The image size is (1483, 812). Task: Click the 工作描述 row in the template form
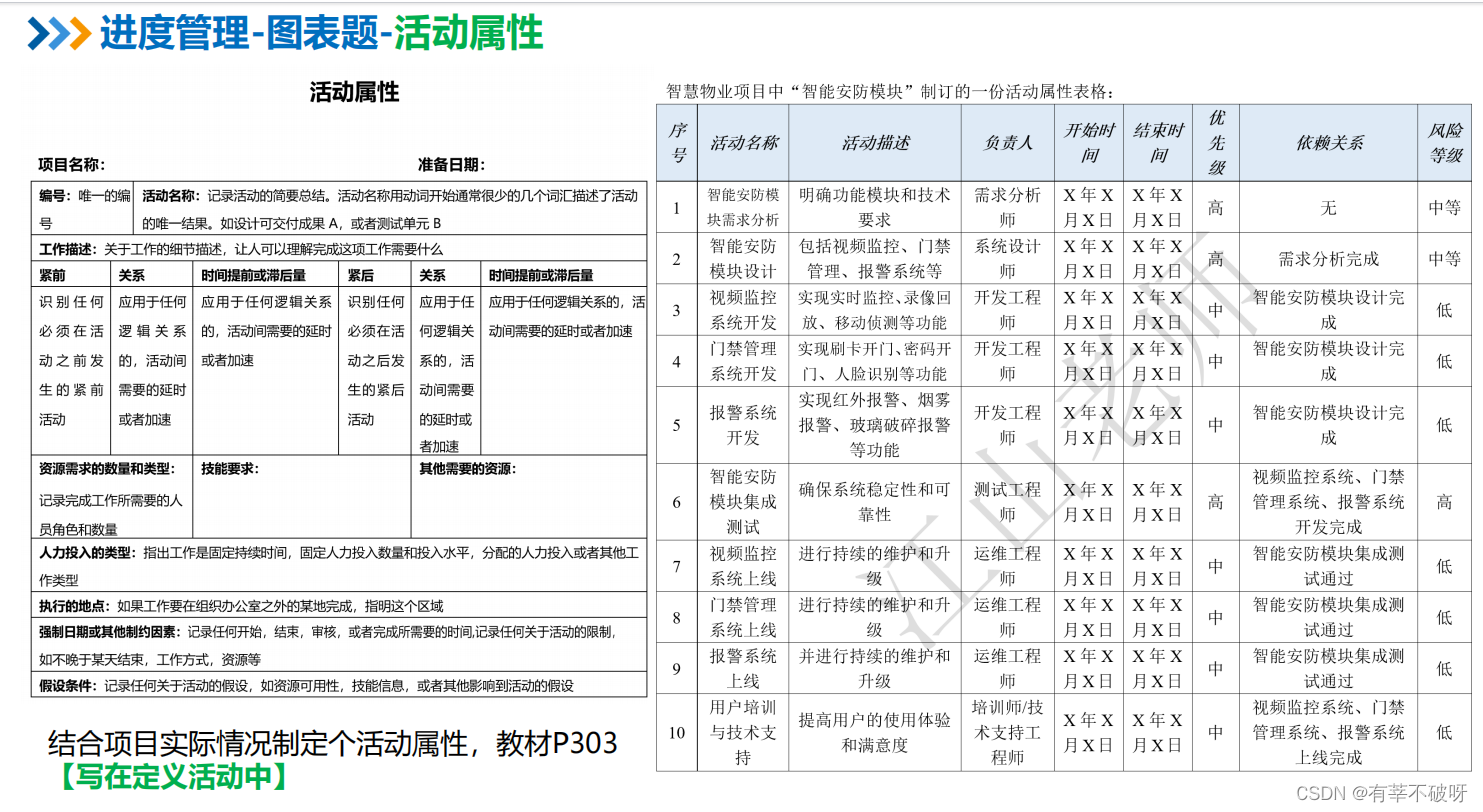(x=339, y=249)
